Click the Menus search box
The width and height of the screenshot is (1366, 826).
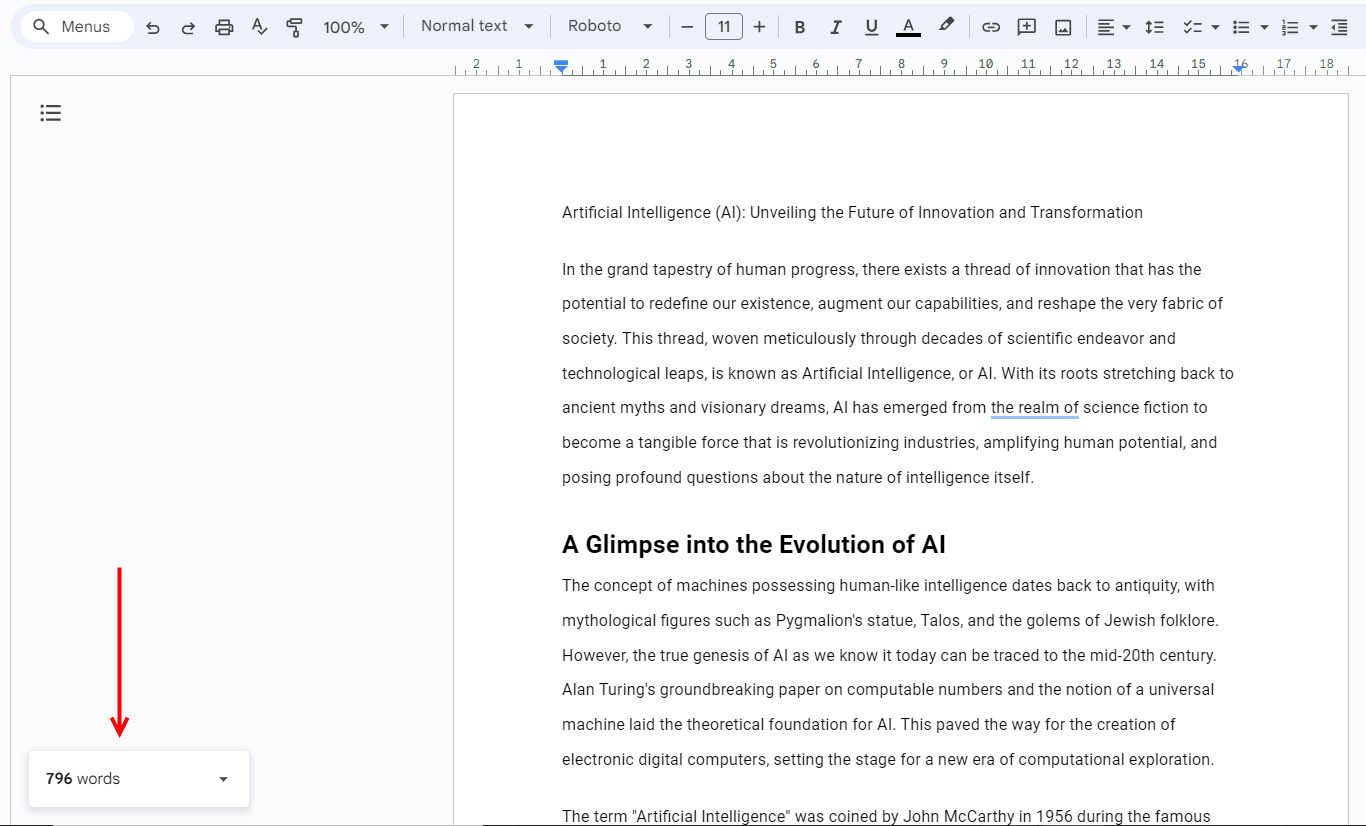pos(77,27)
